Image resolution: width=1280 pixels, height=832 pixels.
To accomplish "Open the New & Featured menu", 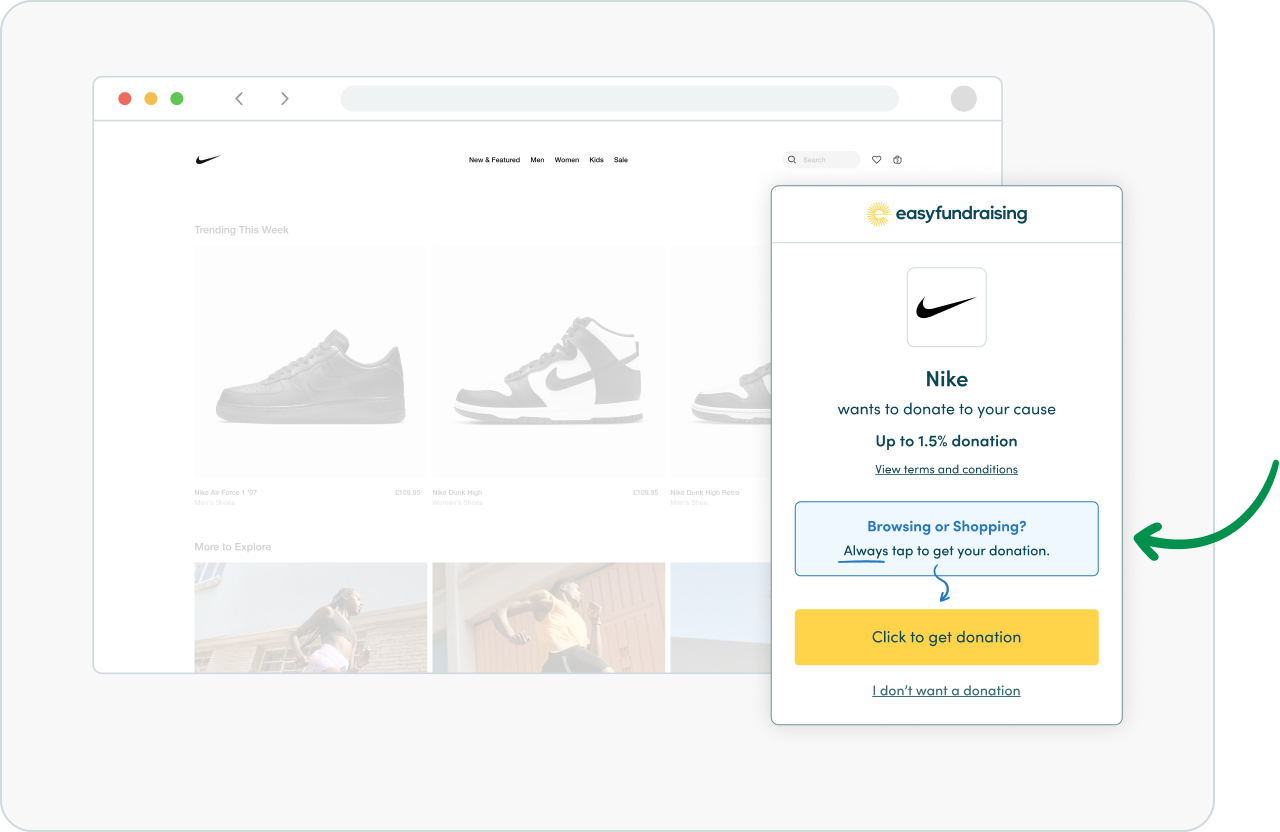I will (494, 160).
